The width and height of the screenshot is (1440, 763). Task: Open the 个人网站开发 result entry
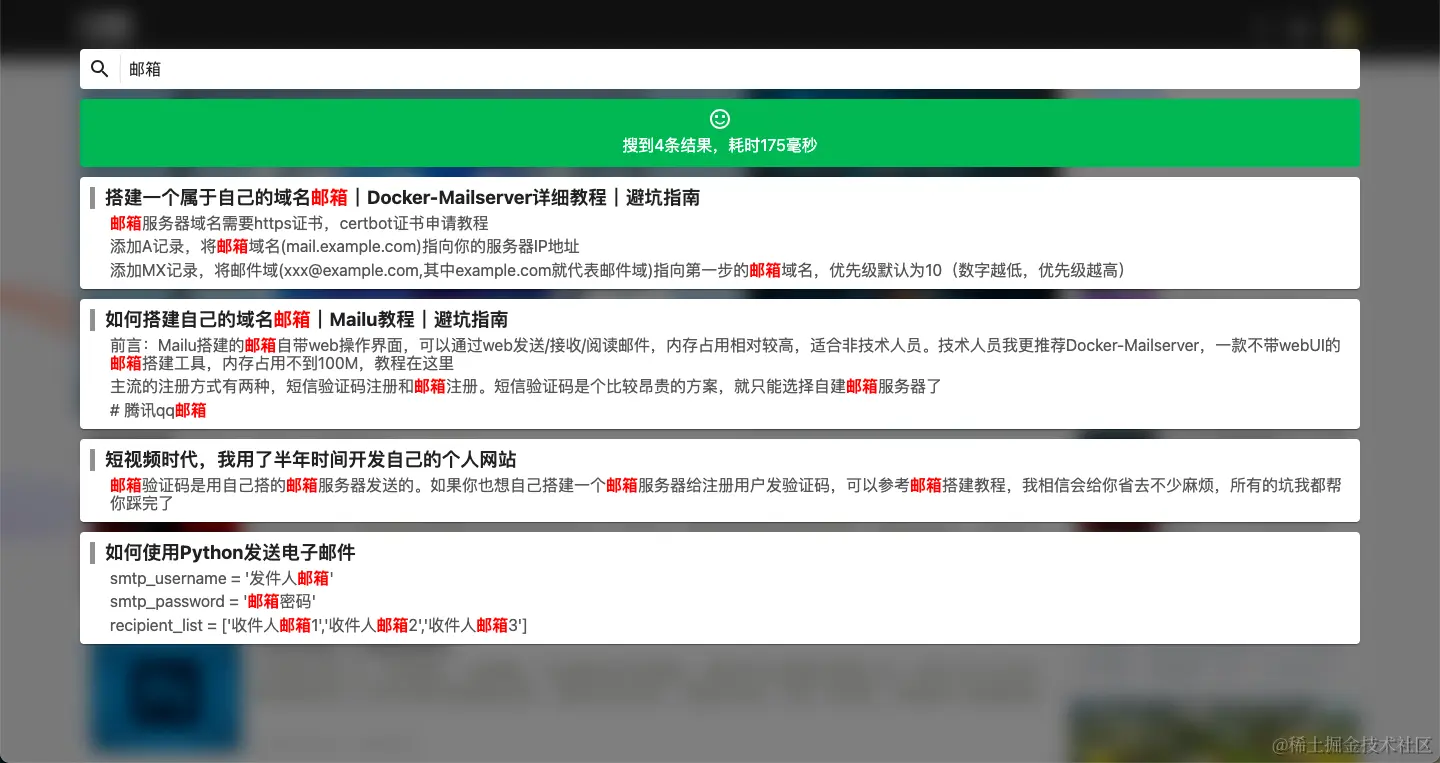point(310,460)
